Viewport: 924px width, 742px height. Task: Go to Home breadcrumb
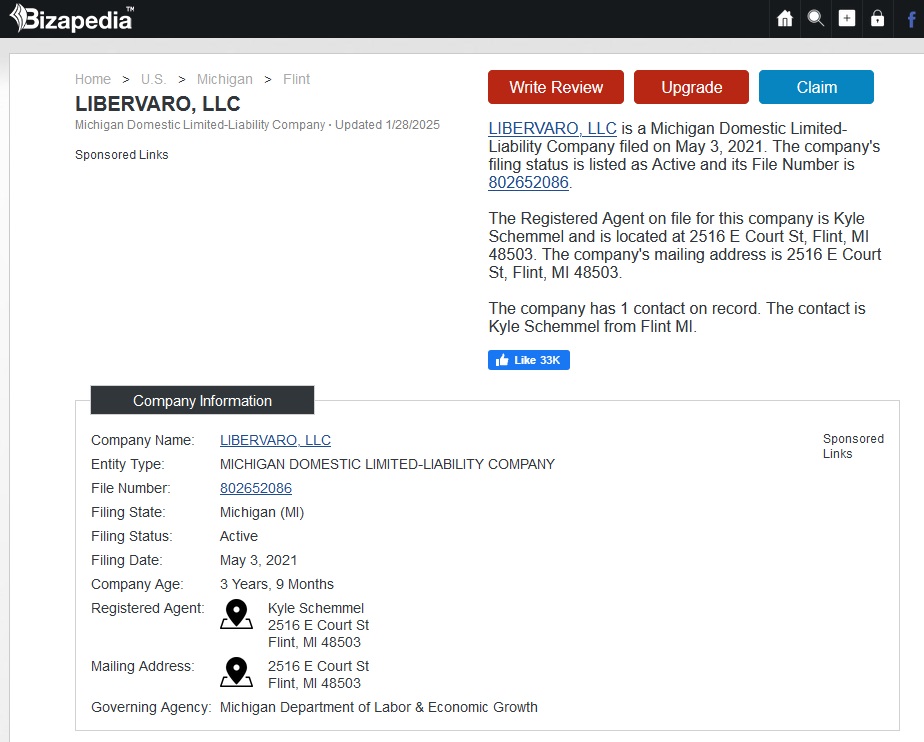click(93, 79)
